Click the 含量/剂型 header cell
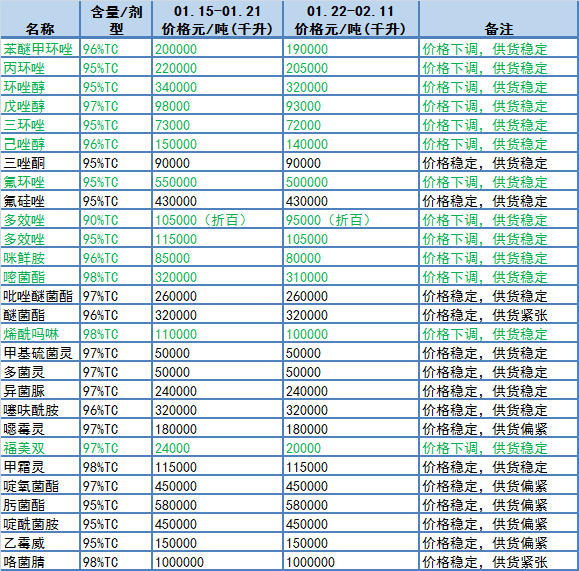 point(116,19)
